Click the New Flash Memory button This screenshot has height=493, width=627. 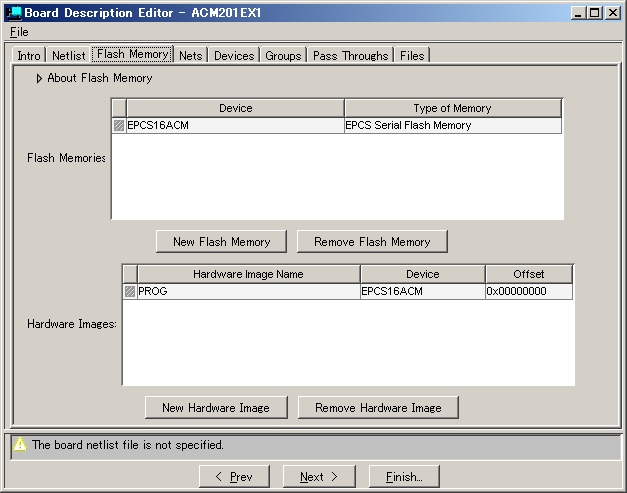[x=221, y=242]
